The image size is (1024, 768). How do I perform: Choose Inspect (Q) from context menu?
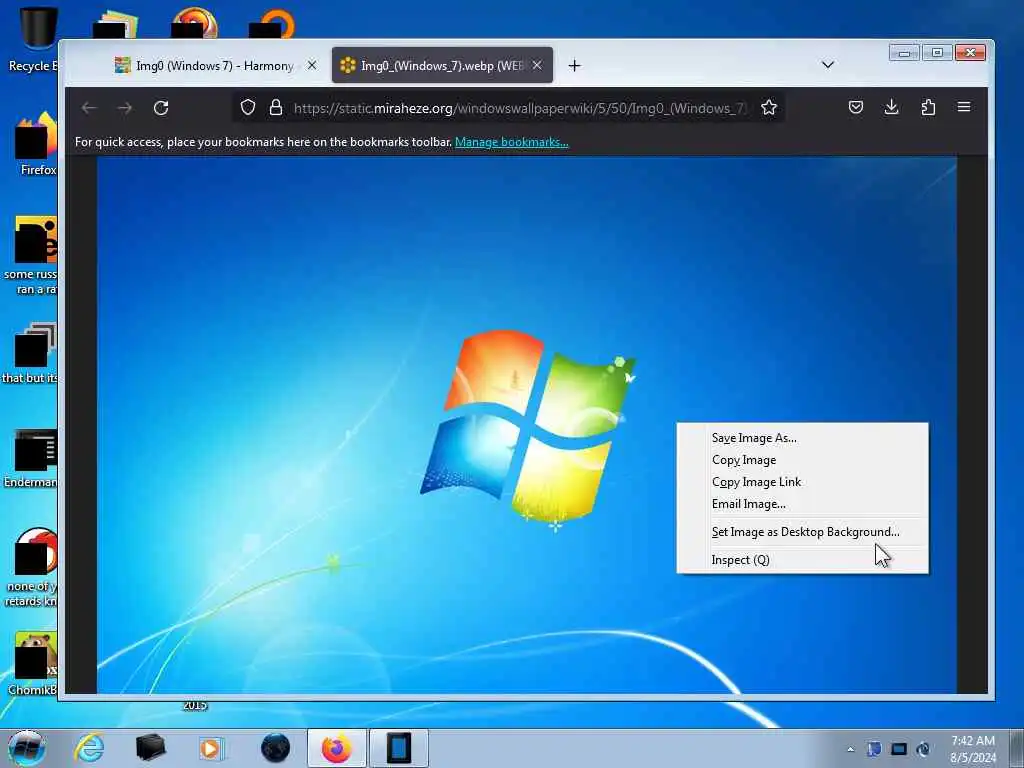point(802,560)
